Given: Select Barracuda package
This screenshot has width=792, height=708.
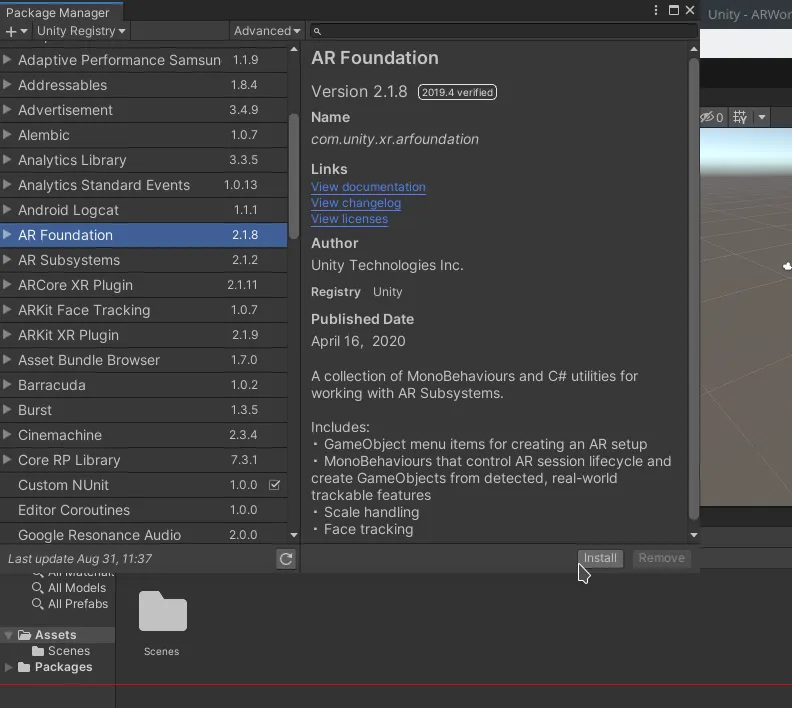Looking at the screenshot, I should (143, 385).
